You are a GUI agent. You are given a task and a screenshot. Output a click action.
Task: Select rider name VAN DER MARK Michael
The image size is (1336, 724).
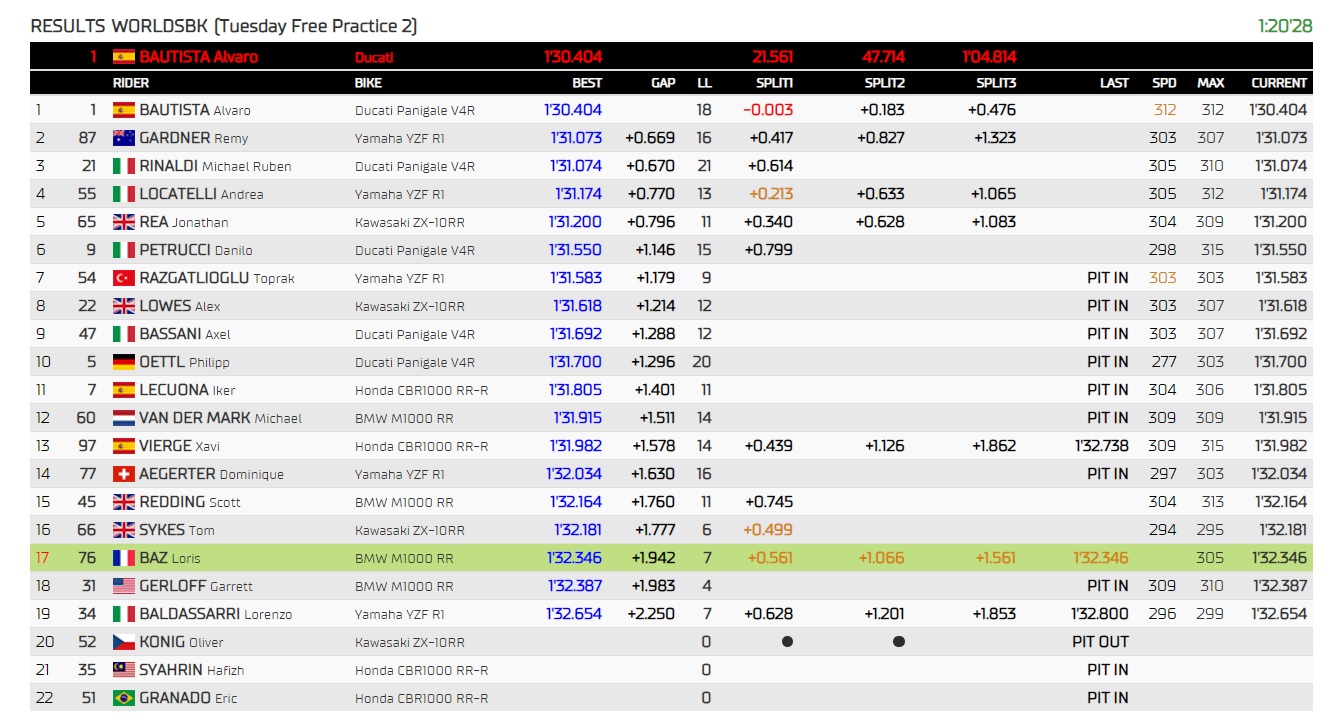pyautogui.click(x=220, y=418)
